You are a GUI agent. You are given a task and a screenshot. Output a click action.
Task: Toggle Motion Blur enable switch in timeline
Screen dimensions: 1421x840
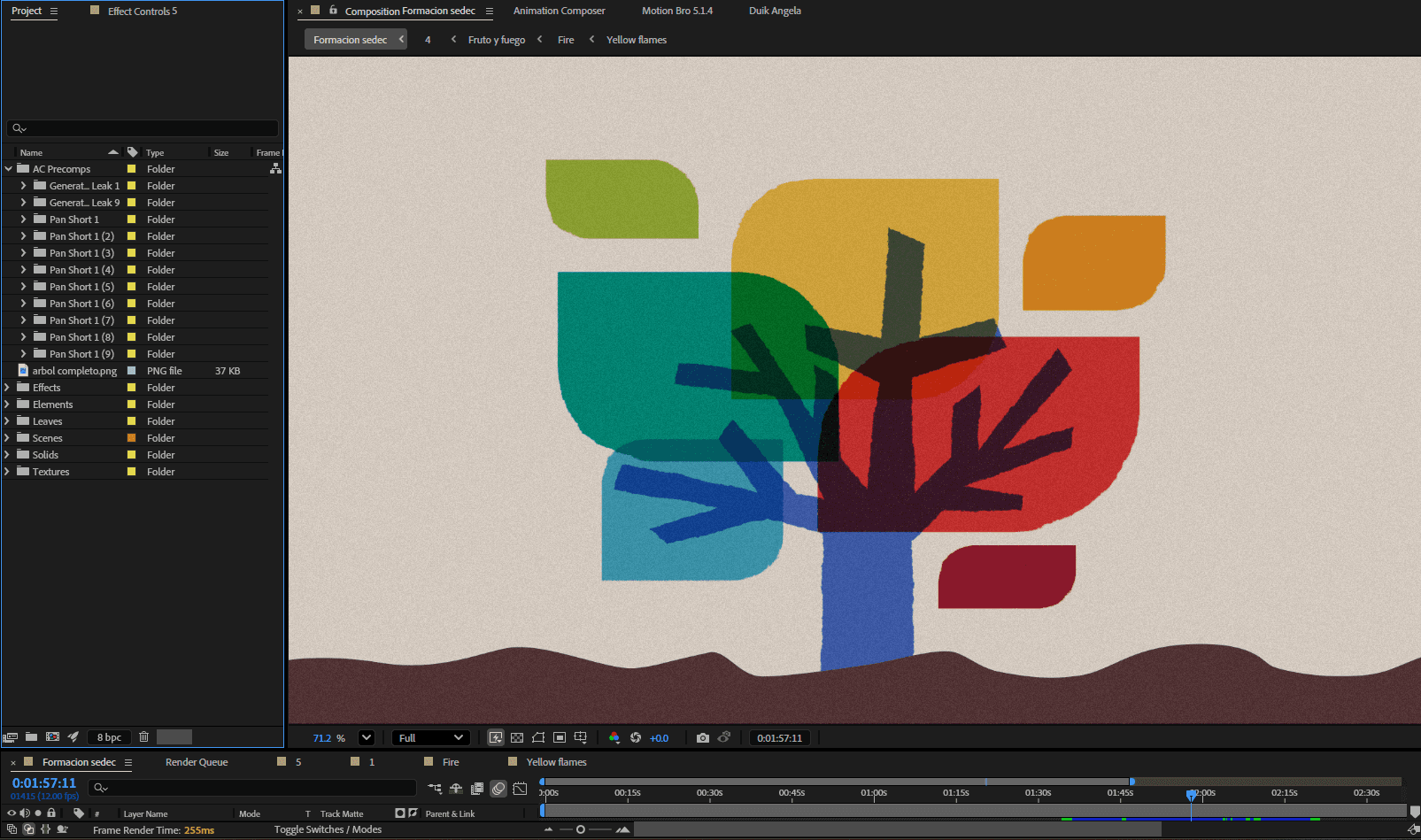(498, 788)
